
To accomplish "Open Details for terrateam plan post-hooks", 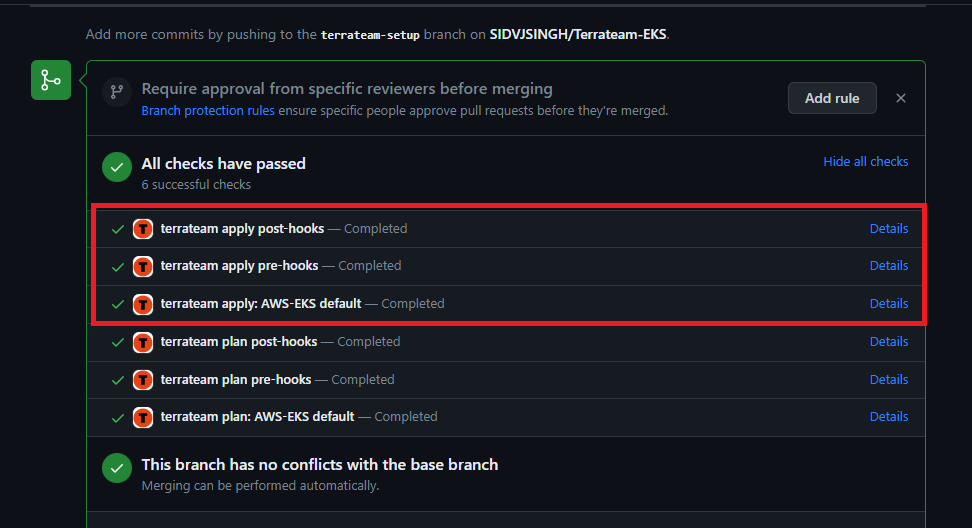I will (888, 341).
